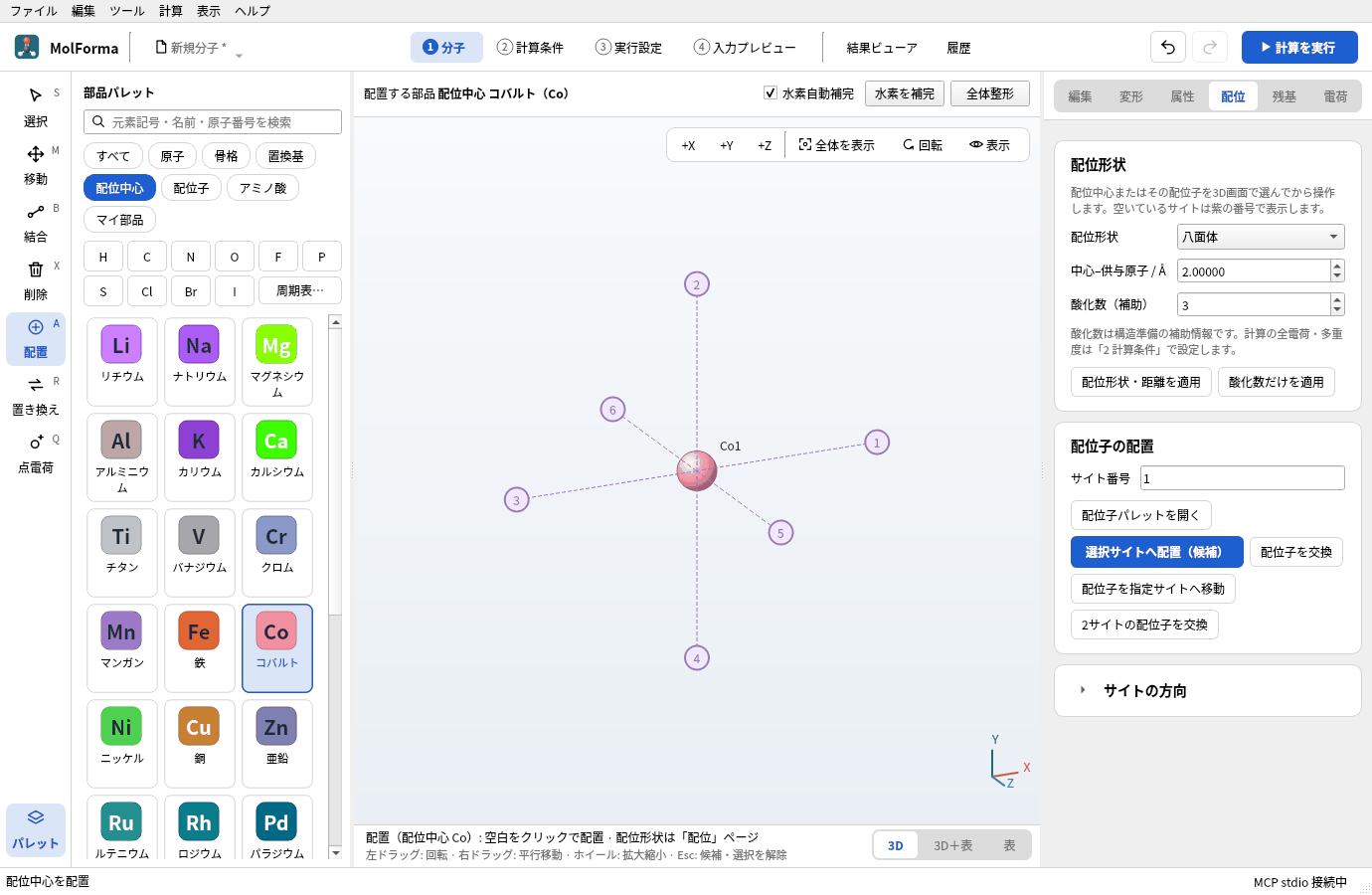Viewport: 1372px width, 895px height.
Task: Click the redo arrow button
Action: click(1210, 47)
